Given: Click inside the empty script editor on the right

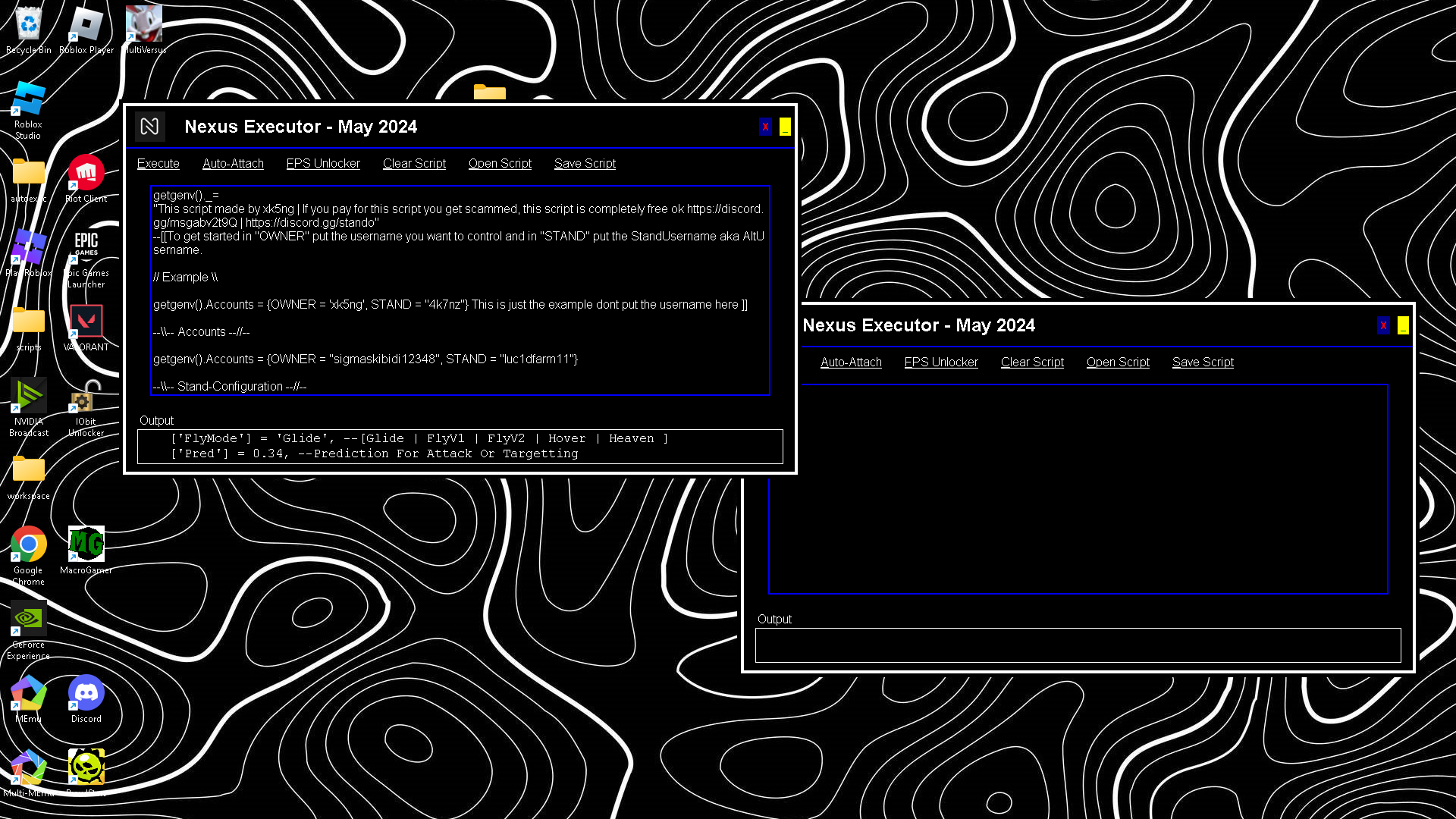Looking at the screenshot, I should pyautogui.click(x=1077, y=489).
